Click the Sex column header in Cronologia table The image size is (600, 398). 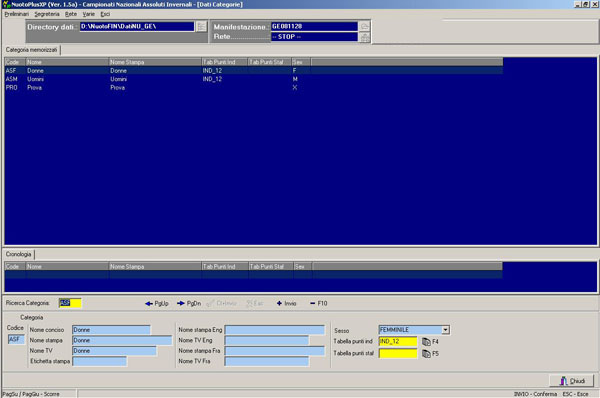[303, 266]
